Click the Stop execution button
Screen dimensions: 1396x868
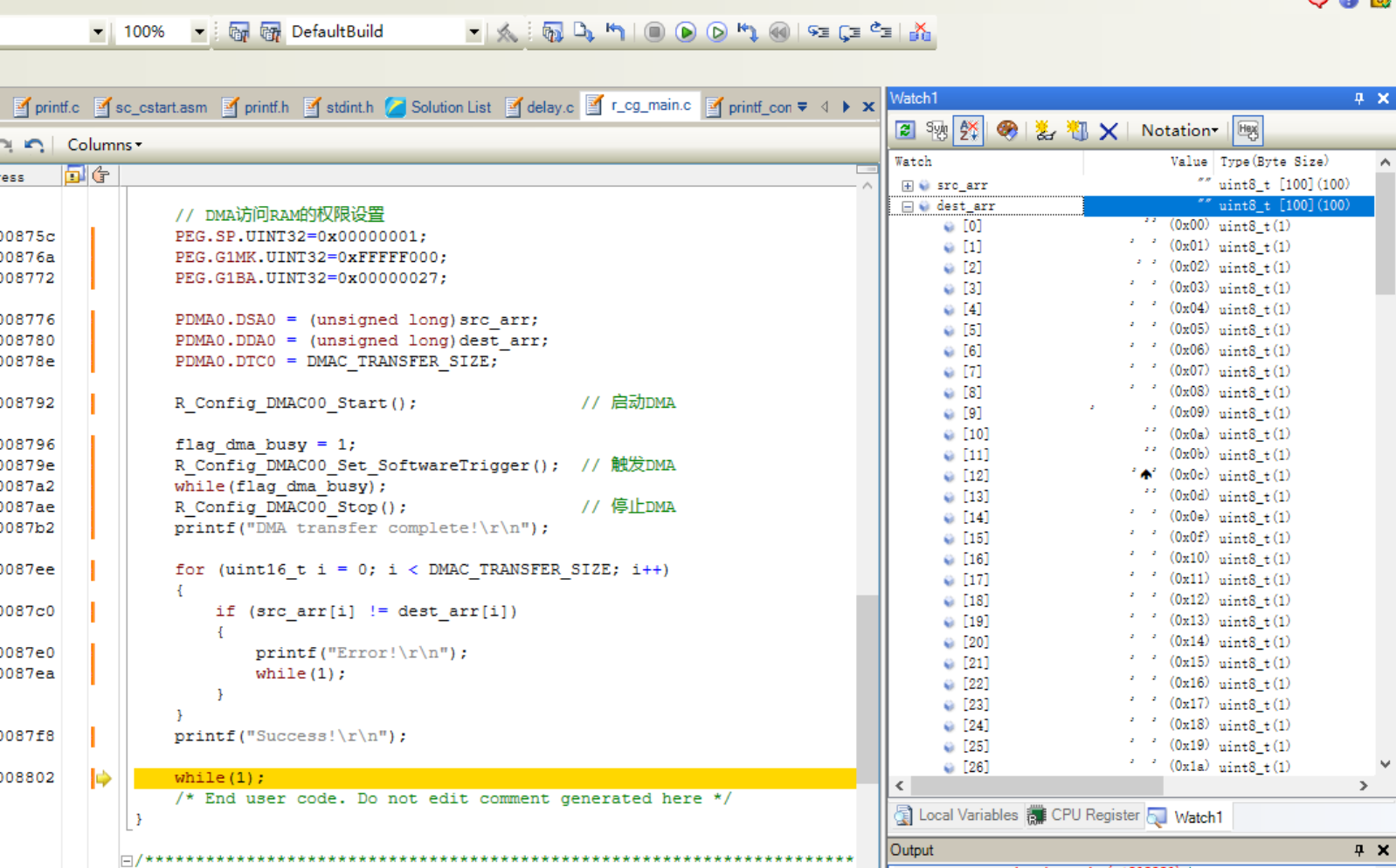pyautogui.click(x=653, y=32)
